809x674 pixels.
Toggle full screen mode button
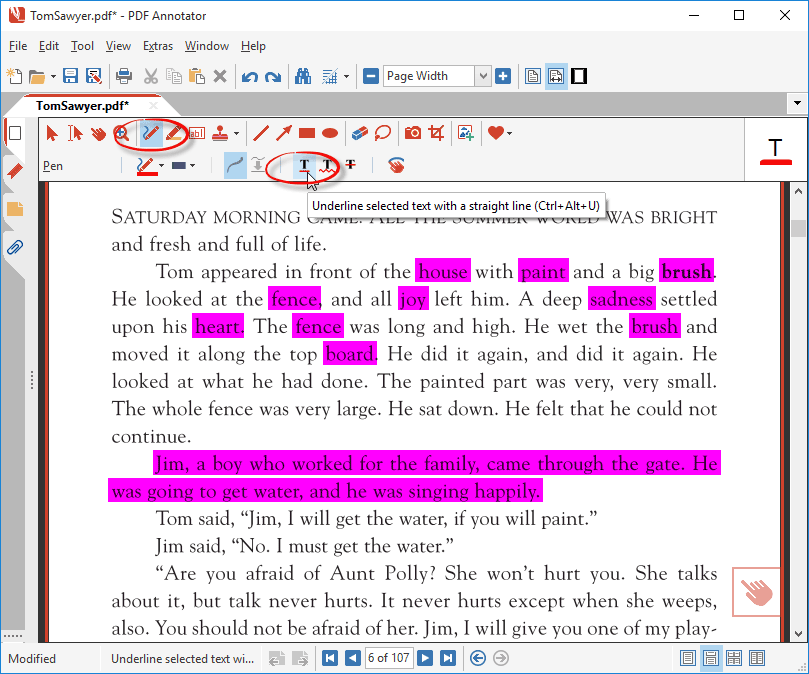(x=579, y=76)
